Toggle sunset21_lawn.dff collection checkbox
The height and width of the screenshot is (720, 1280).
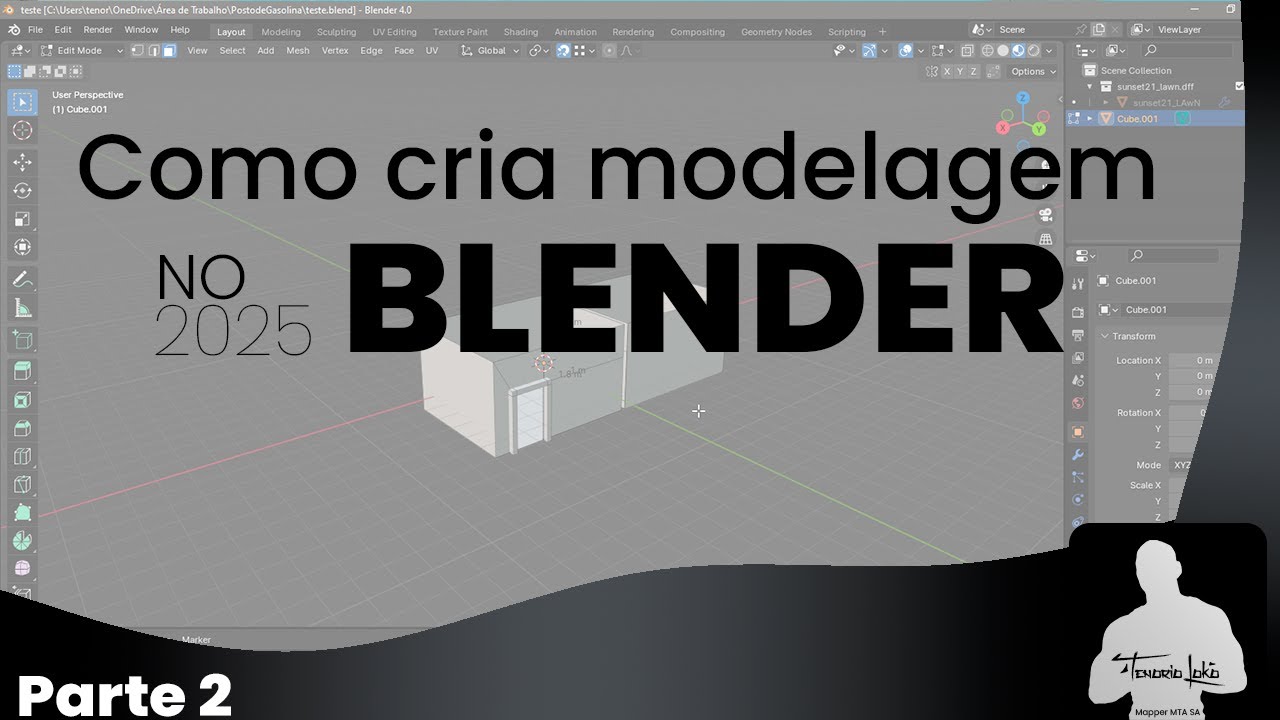coord(1240,86)
